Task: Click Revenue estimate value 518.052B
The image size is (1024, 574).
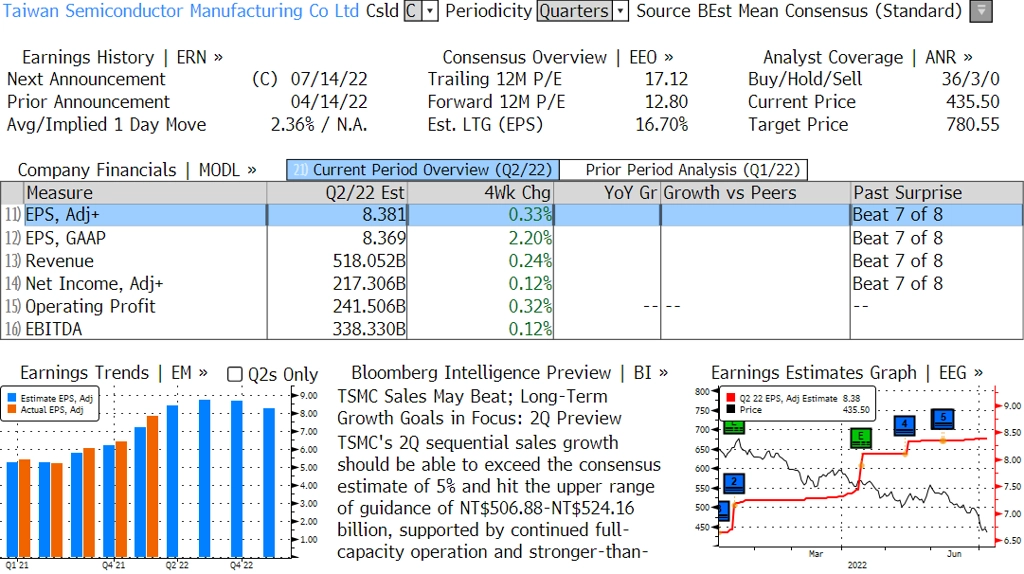Action: pyautogui.click(x=369, y=261)
